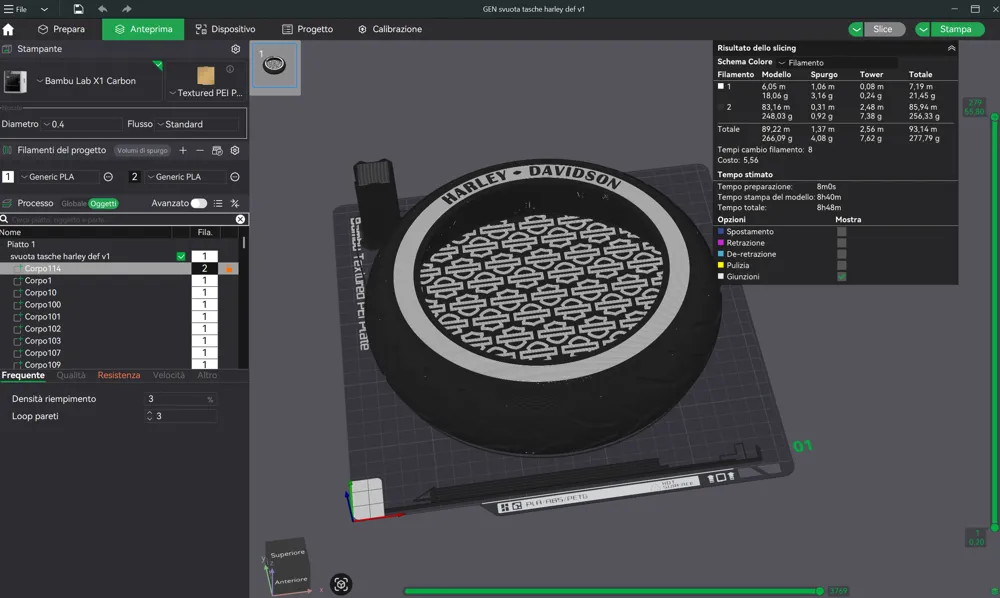
Task: Redo the last action
Action: 126,9
